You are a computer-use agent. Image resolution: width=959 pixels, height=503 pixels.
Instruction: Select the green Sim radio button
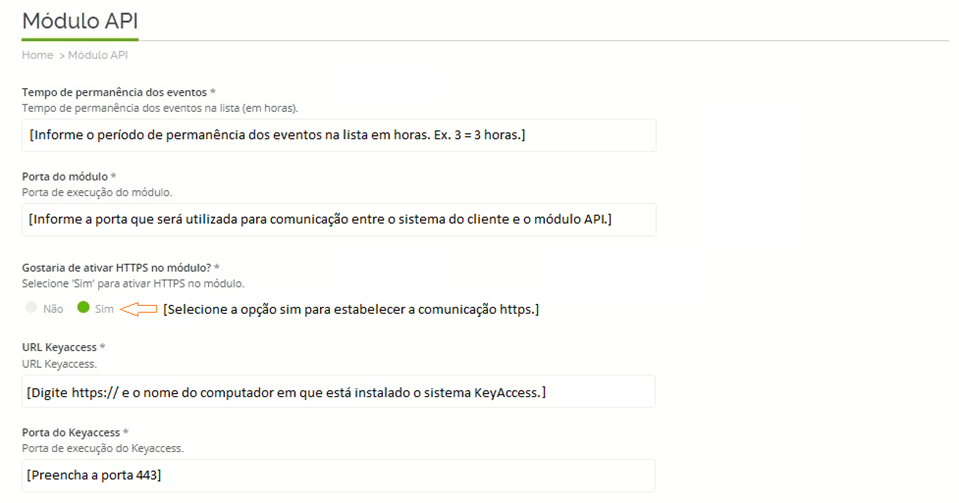pyautogui.click(x=83, y=308)
